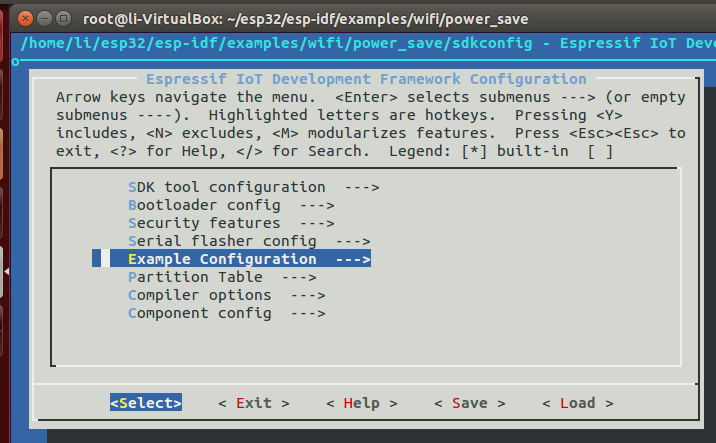Click the terminal title bar path text
This screenshot has height=443, width=716.
(x=305, y=19)
